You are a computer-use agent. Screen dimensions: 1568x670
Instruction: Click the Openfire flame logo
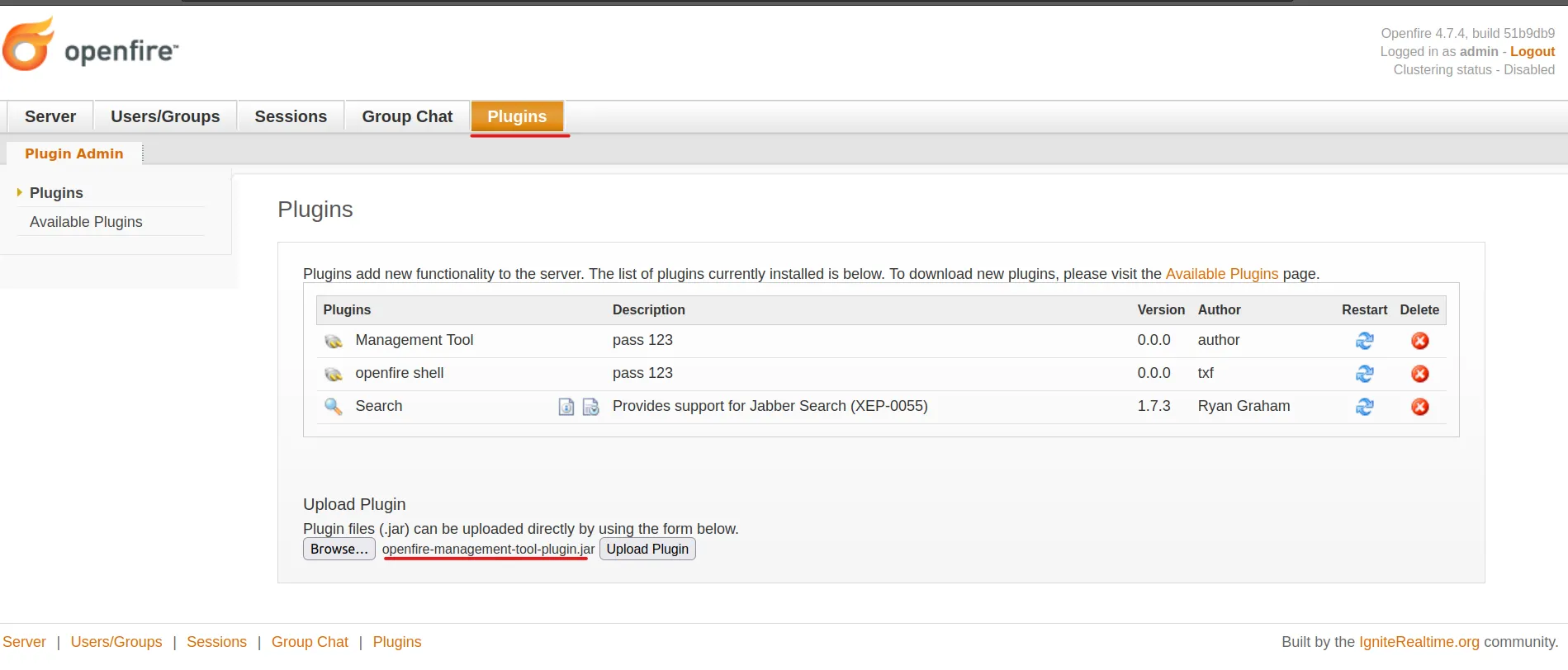coord(29,44)
